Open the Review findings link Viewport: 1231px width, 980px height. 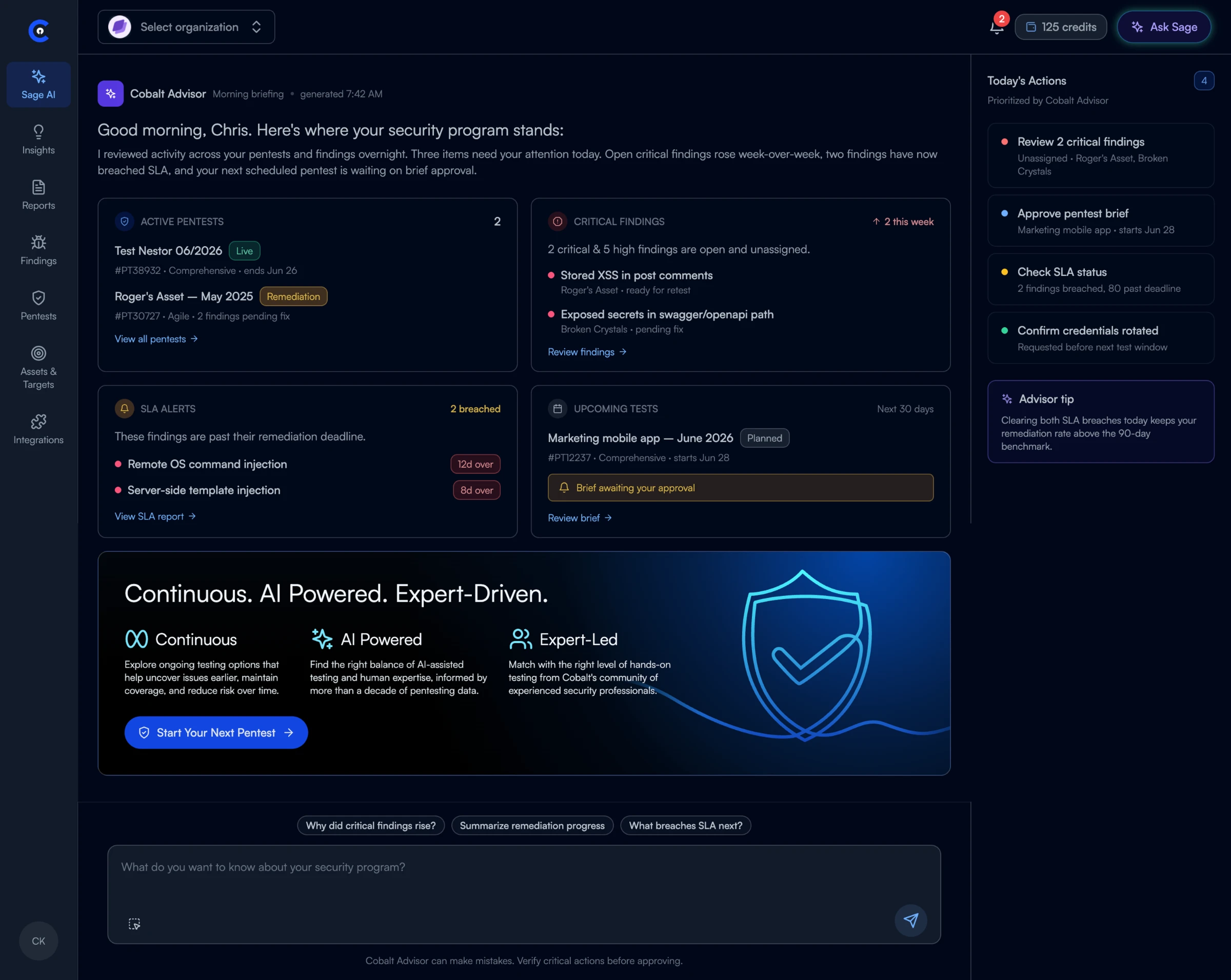[587, 352]
